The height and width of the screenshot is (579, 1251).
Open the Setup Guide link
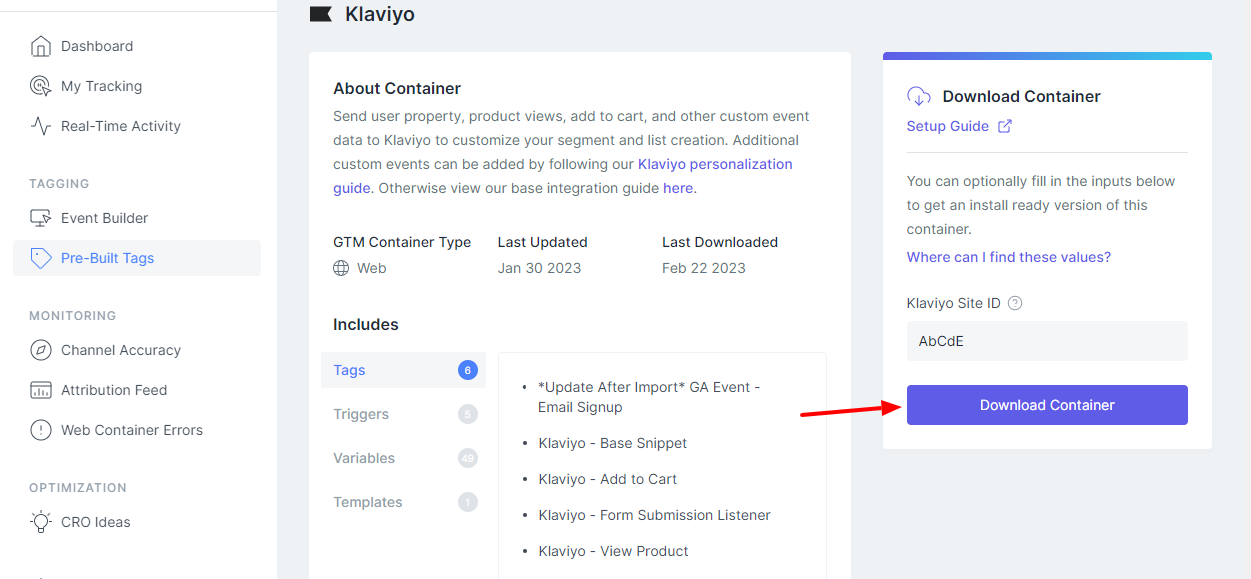(947, 126)
